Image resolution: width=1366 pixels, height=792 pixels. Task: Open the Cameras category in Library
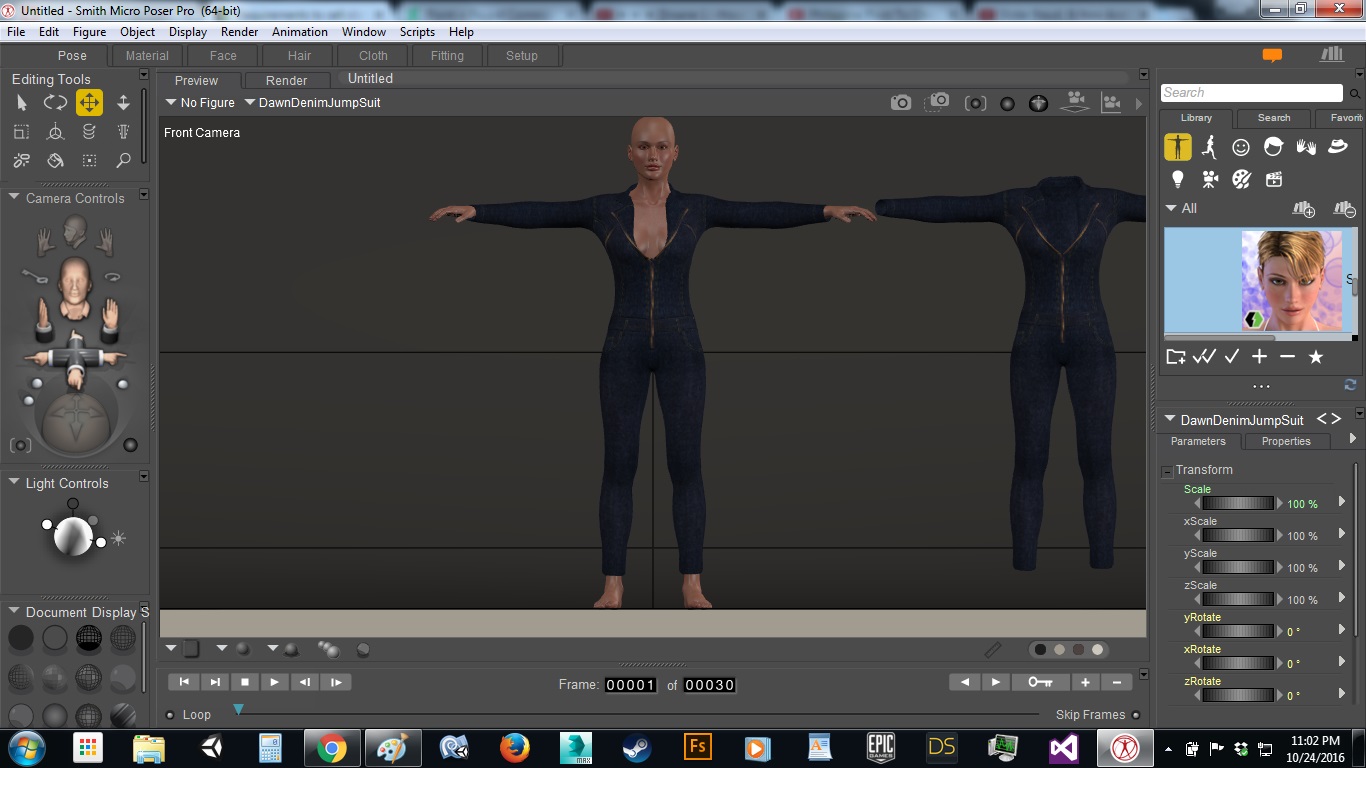coord(1209,180)
